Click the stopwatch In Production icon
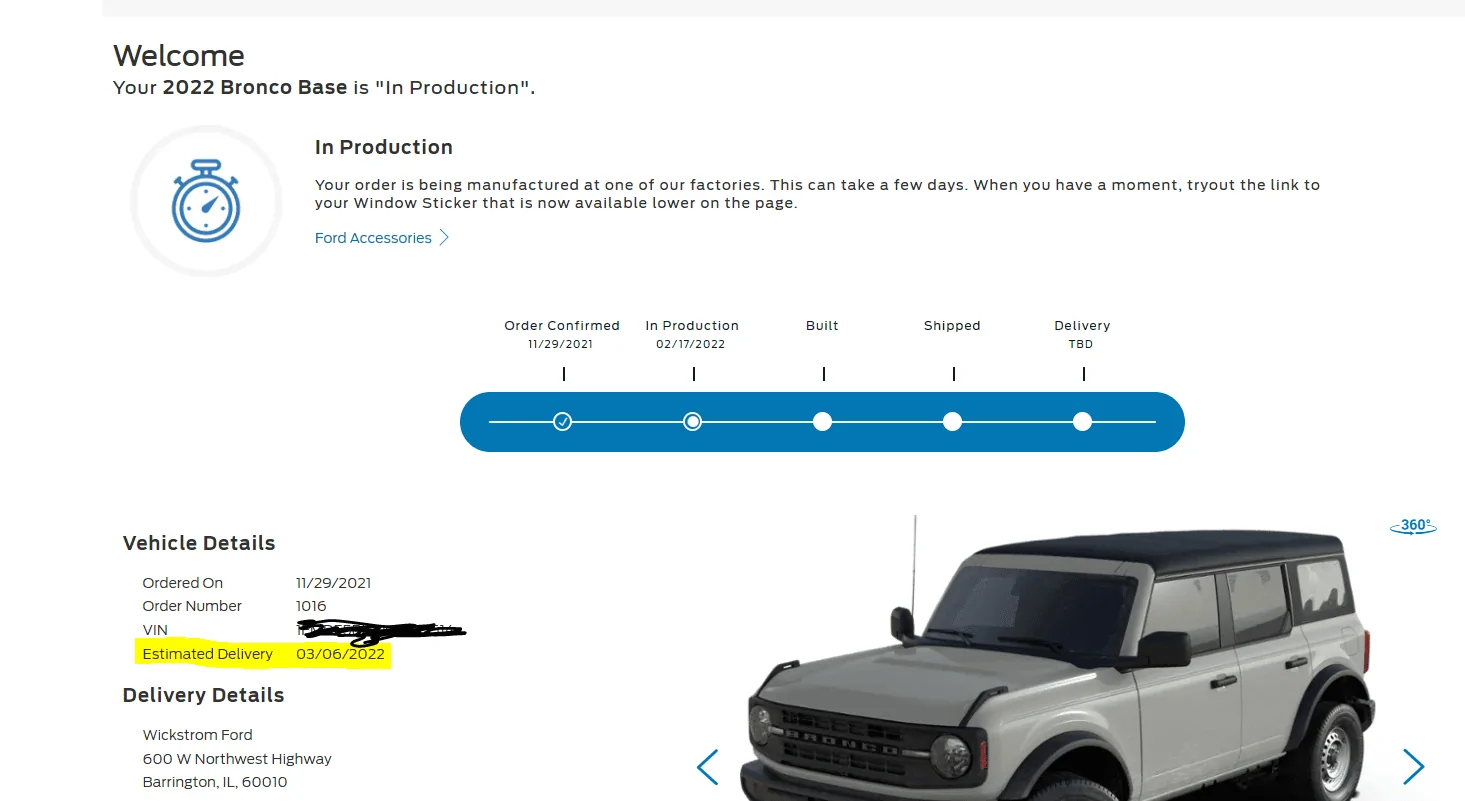 pyautogui.click(x=207, y=201)
